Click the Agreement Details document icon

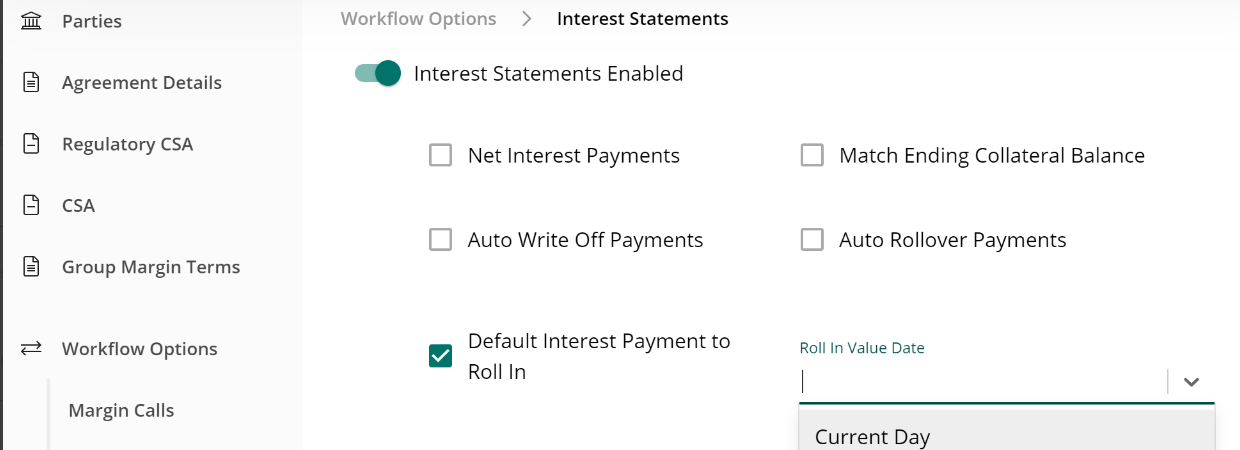(32, 82)
